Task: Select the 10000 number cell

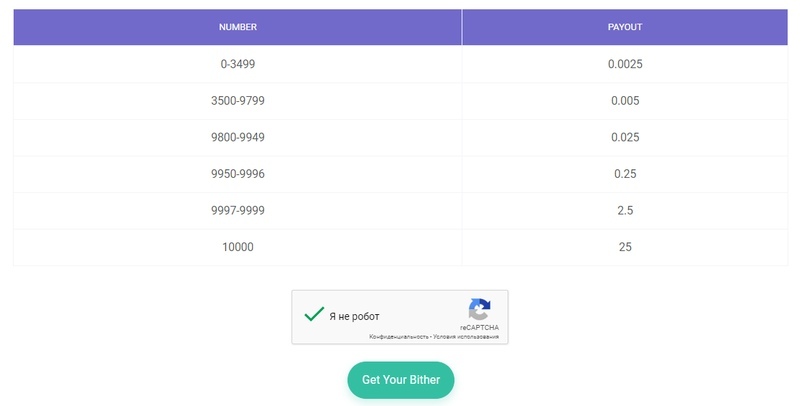Action: 238,247
